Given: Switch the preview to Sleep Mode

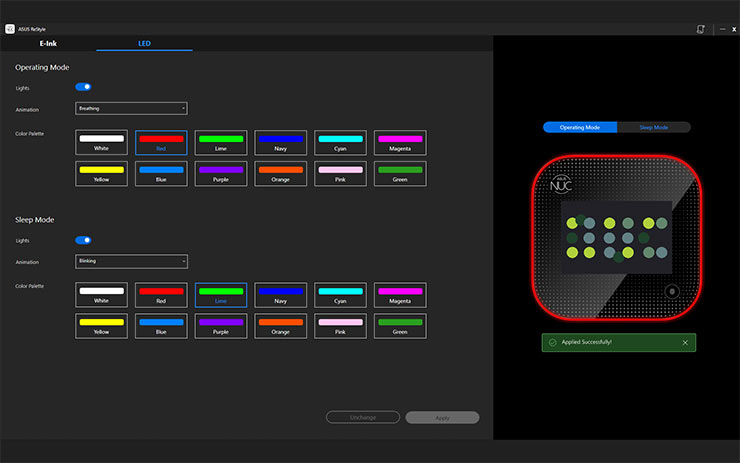Looking at the screenshot, I should click(x=654, y=127).
